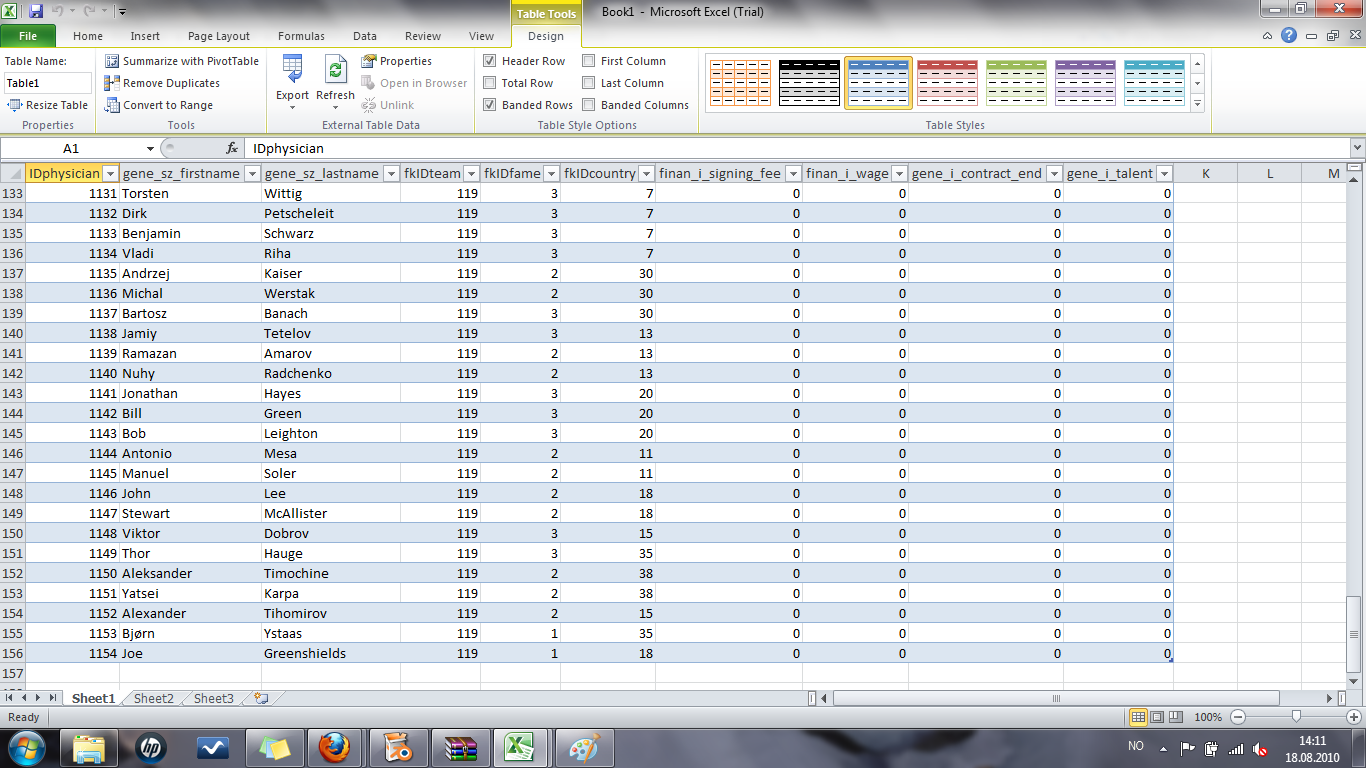1366x768 pixels.
Task: Switch to Sheet2 worksheet tab
Action: [154, 699]
